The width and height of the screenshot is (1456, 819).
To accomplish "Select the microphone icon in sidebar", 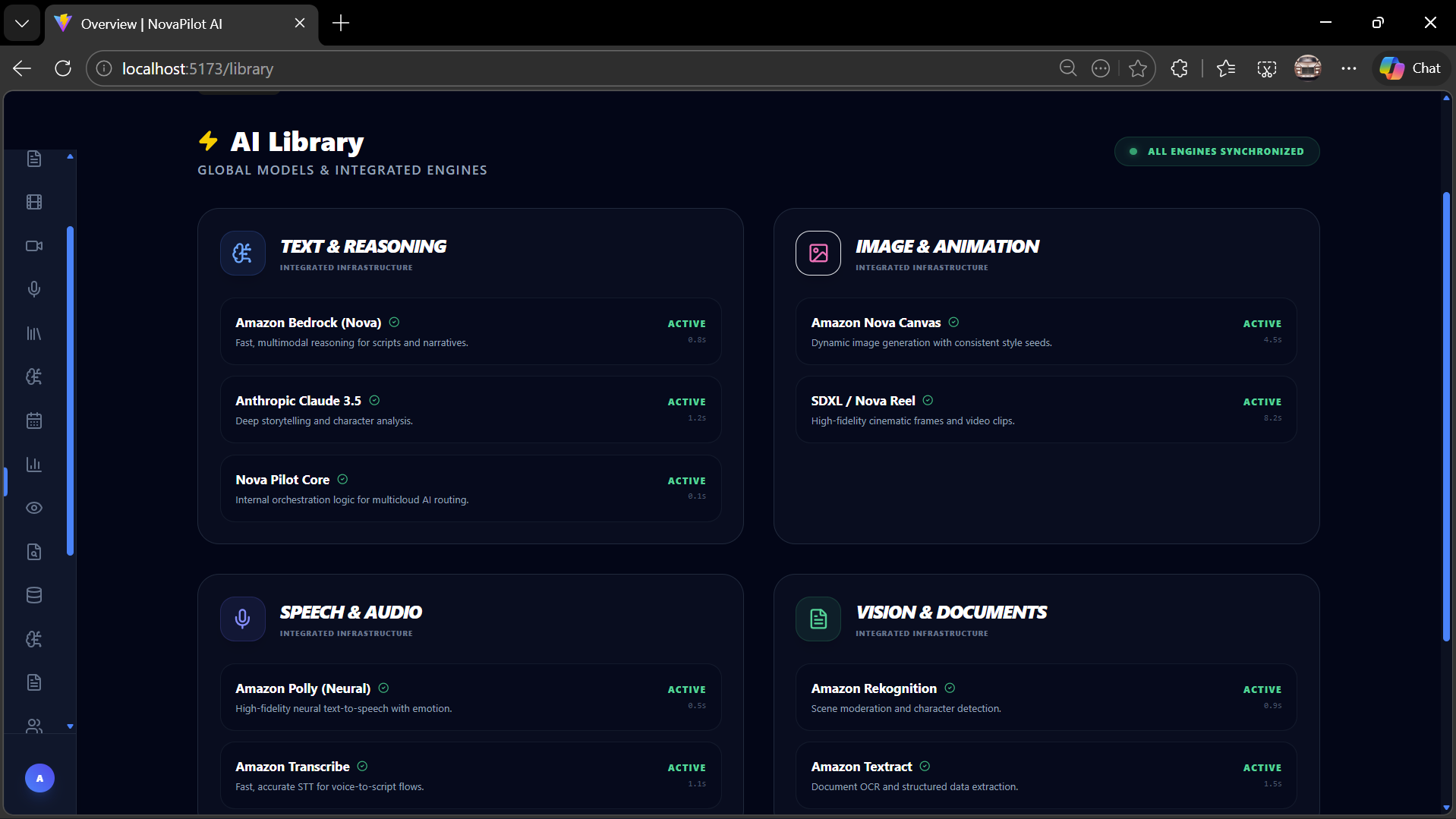I will point(34,289).
